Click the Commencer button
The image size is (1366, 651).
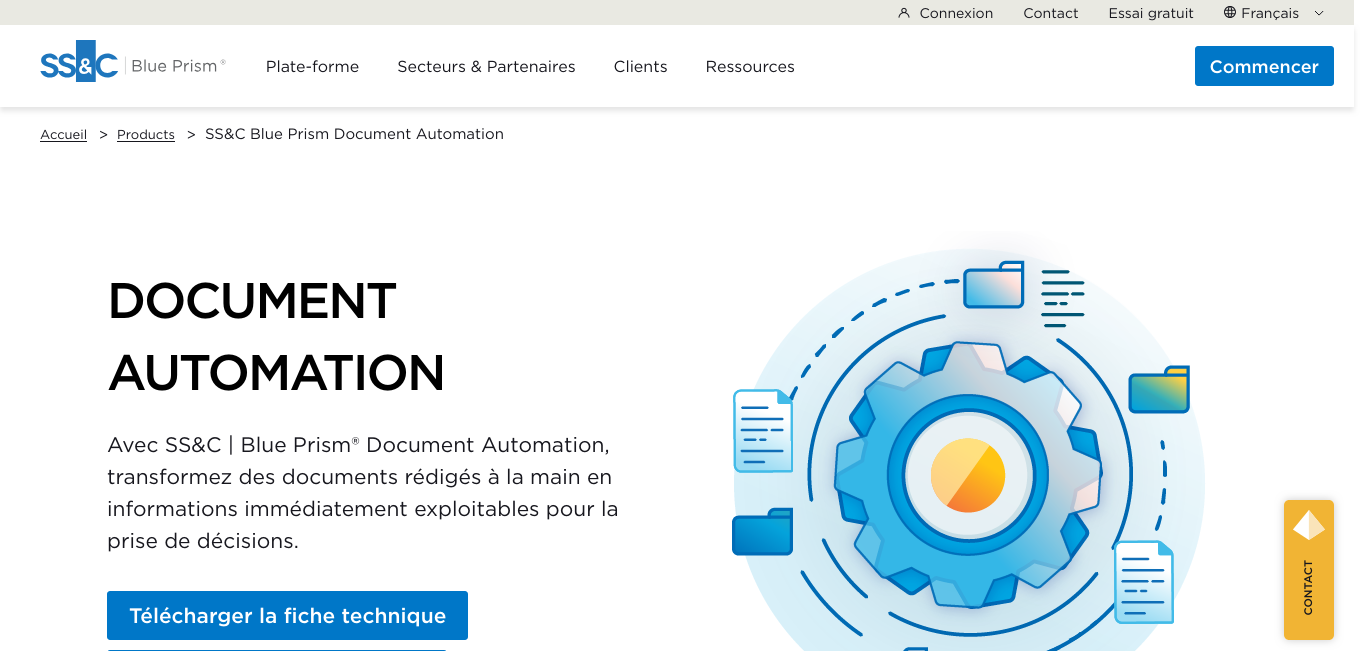click(x=1264, y=66)
